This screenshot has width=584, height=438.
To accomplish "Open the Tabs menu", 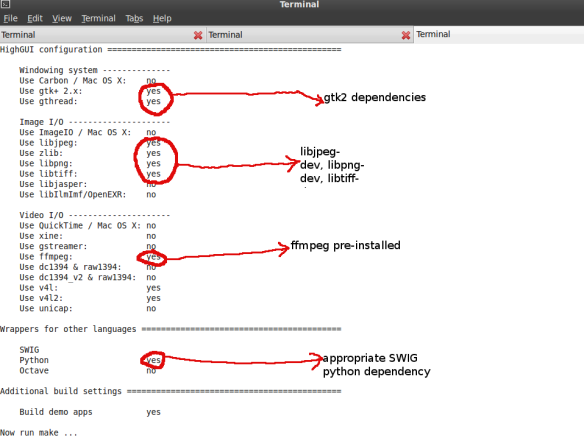I will pyautogui.click(x=134, y=18).
